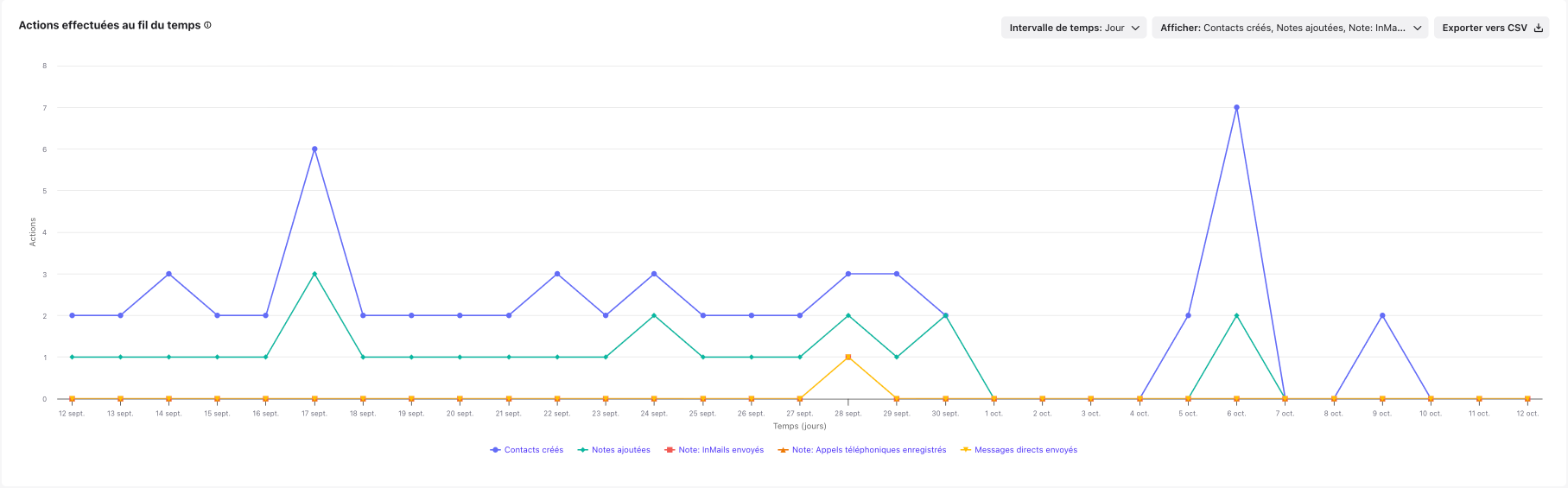Image resolution: width=1568 pixels, height=488 pixels.
Task: Click the download icon on Exporter vers CSV
Action: click(1538, 28)
